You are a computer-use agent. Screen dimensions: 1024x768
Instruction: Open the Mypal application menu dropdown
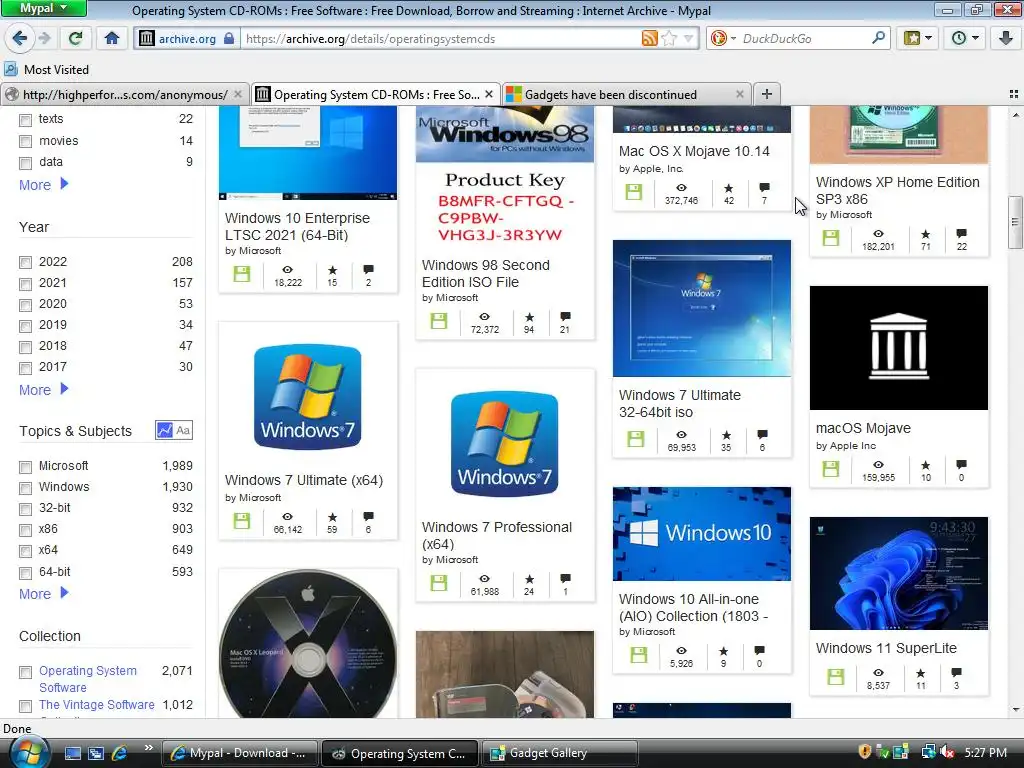43,8
